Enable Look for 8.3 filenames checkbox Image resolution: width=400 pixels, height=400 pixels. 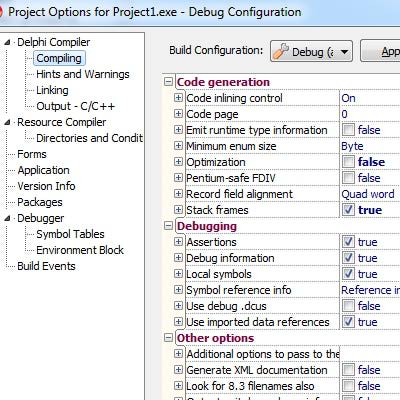[x=348, y=386]
